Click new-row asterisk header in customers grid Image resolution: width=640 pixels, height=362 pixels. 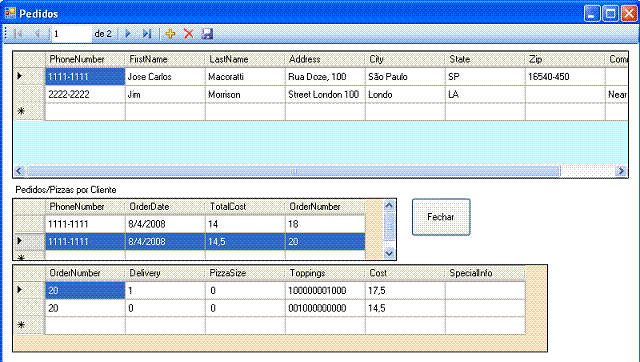(x=29, y=111)
